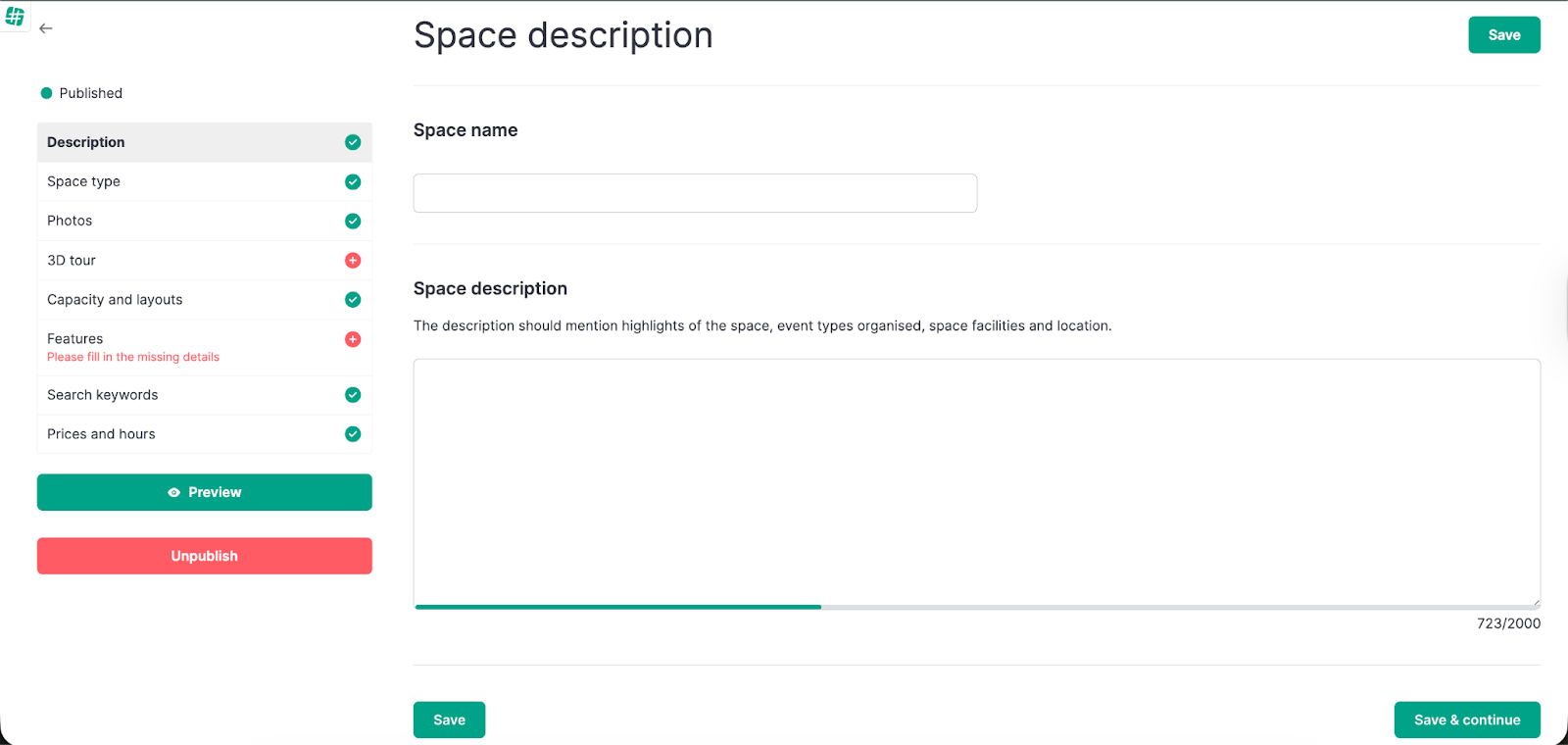
Task: Click the red plus icon beside 3D tour
Action: (353, 261)
